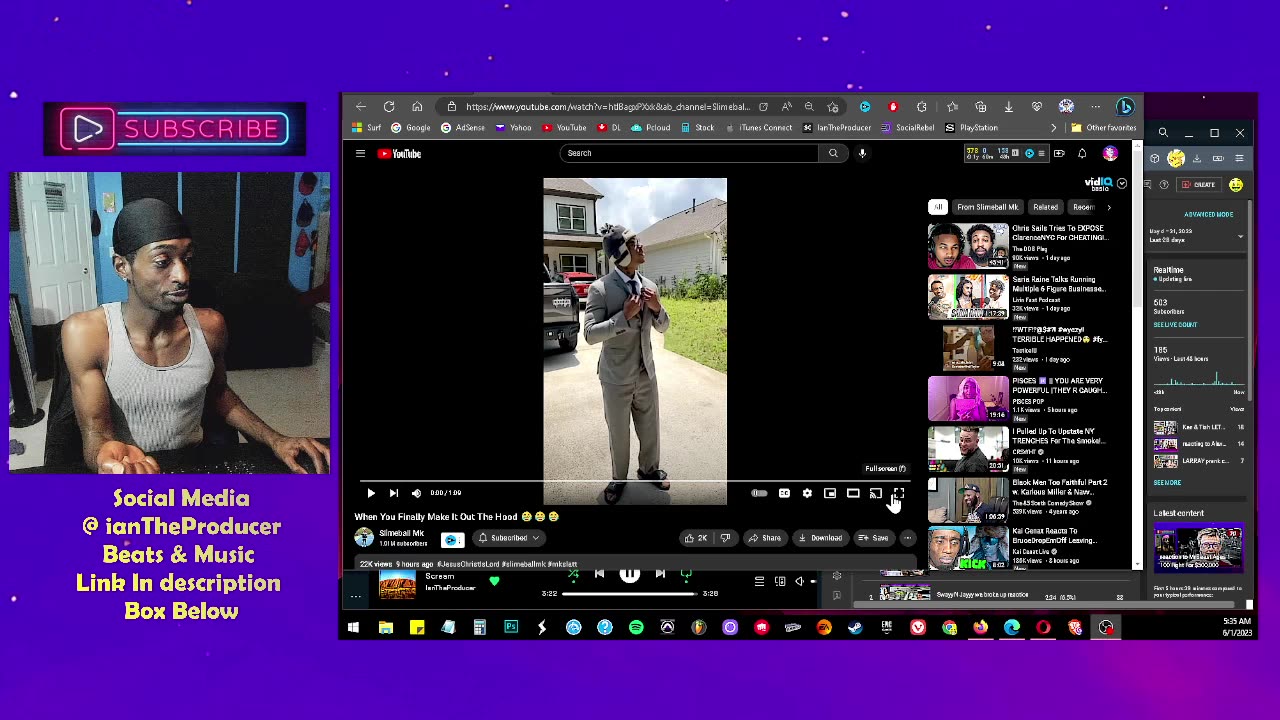Seek on the YouTube video progress bar

pyautogui.click(x=635, y=481)
